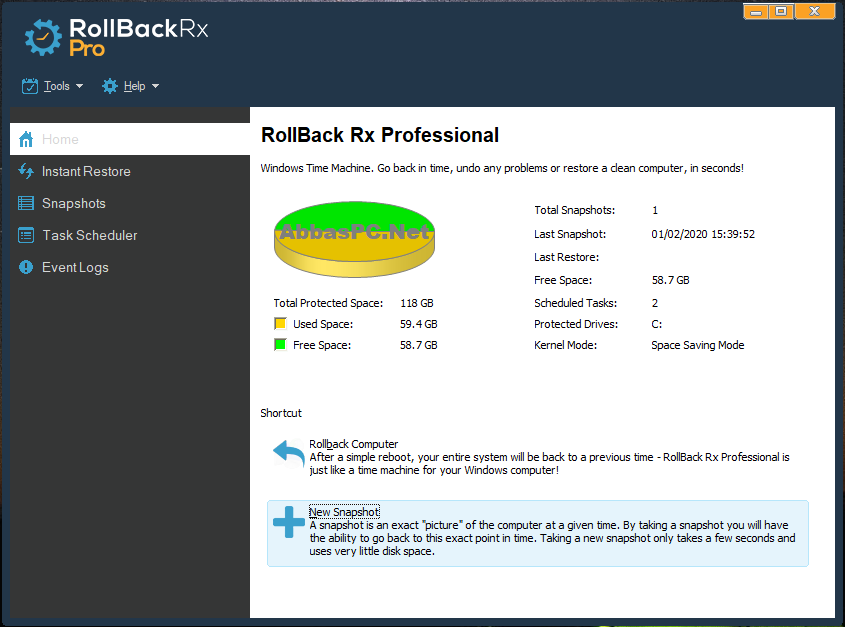Click the Protected Drives value C:
The width and height of the screenshot is (845, 627).
[x=656, y=324]
